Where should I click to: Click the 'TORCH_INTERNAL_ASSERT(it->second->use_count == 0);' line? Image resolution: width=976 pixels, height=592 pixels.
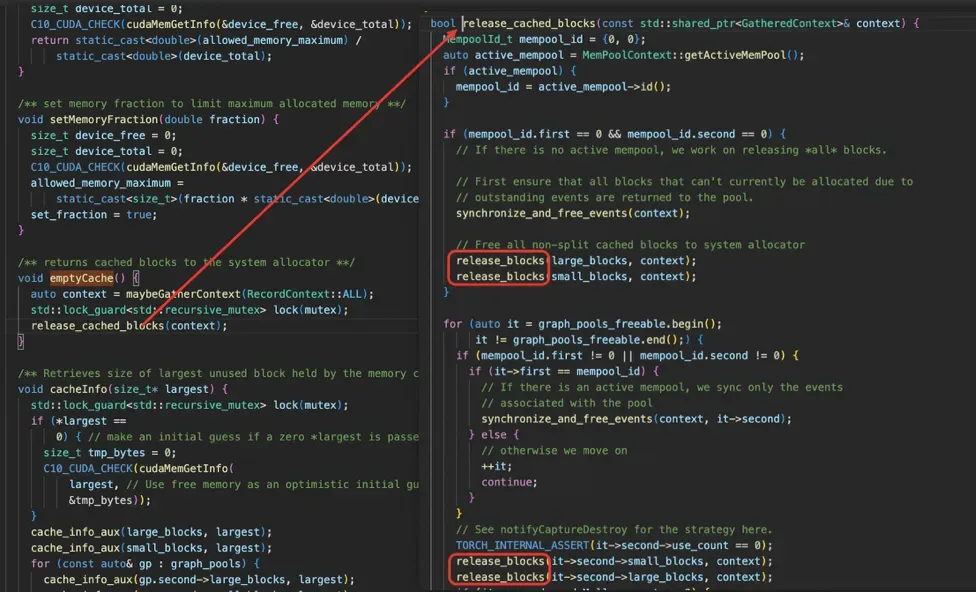coord(614,546)
